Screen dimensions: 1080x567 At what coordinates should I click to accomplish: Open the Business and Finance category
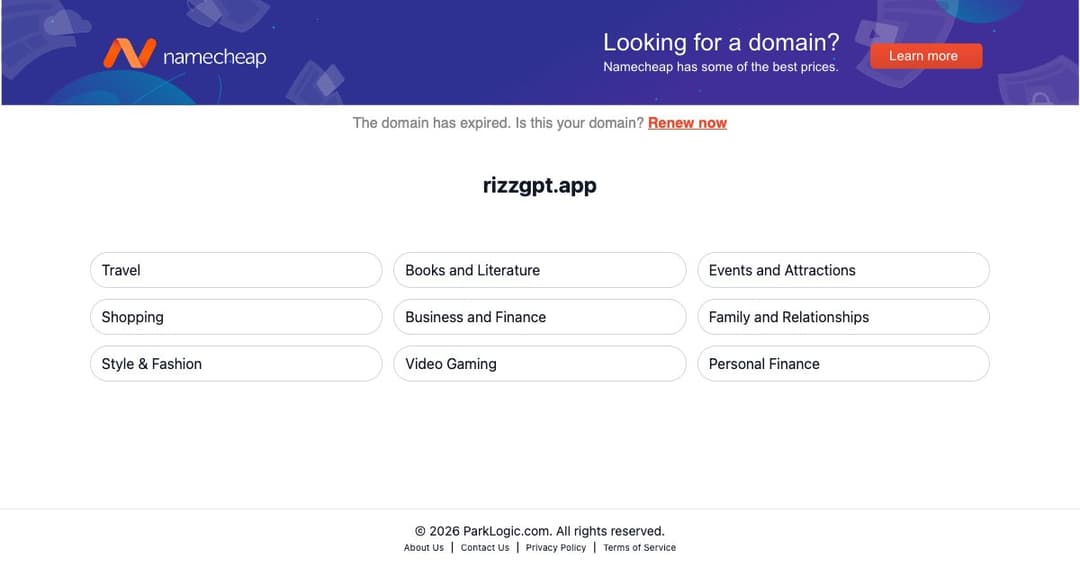(539, 317)
